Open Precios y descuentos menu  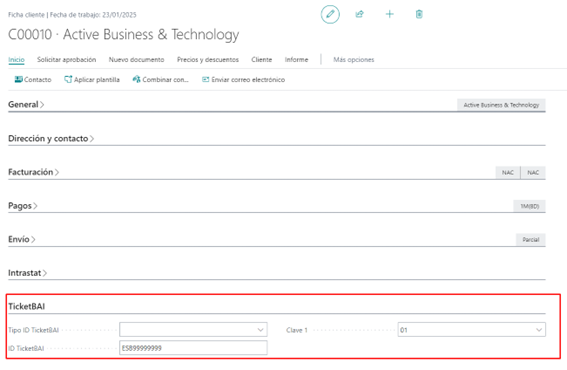208,60
